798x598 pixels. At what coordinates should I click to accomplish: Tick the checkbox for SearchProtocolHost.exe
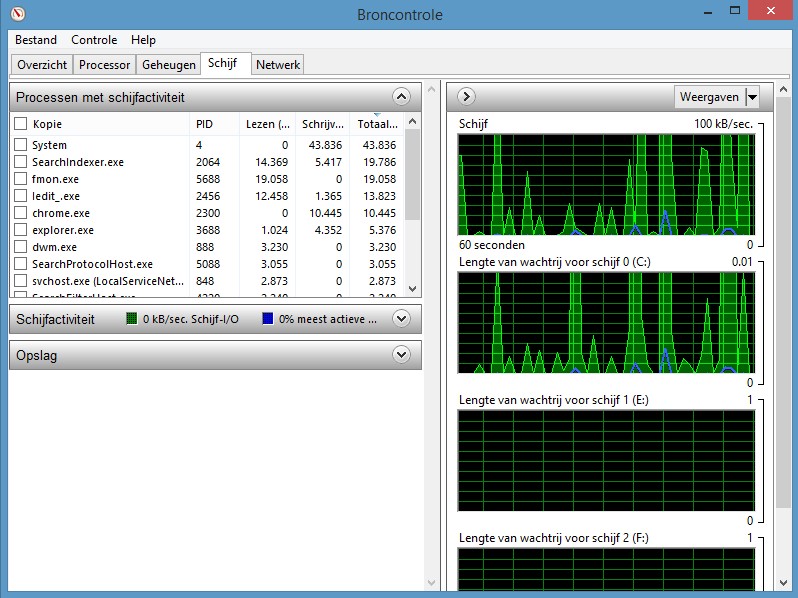20,264
